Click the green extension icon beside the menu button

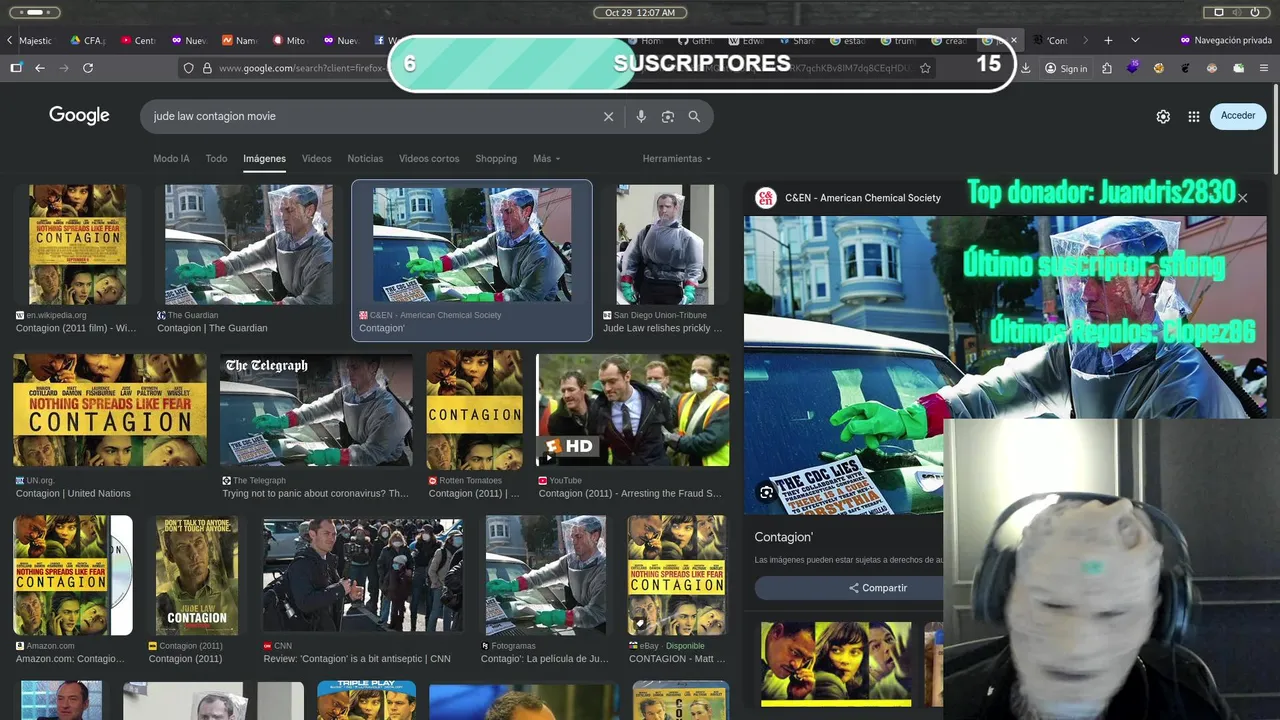[1238, 68]
